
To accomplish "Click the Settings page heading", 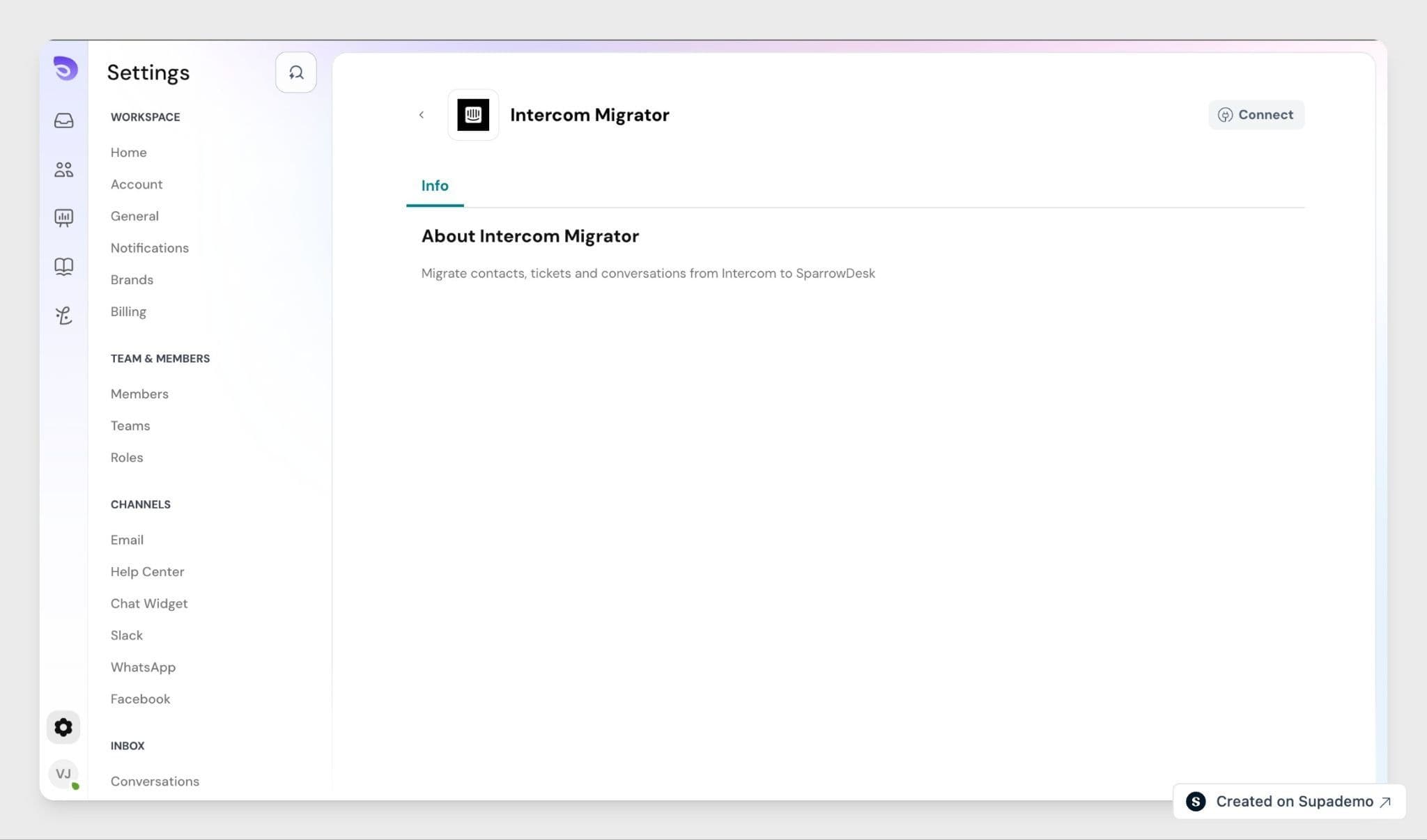I will click(x=148, y=73).
